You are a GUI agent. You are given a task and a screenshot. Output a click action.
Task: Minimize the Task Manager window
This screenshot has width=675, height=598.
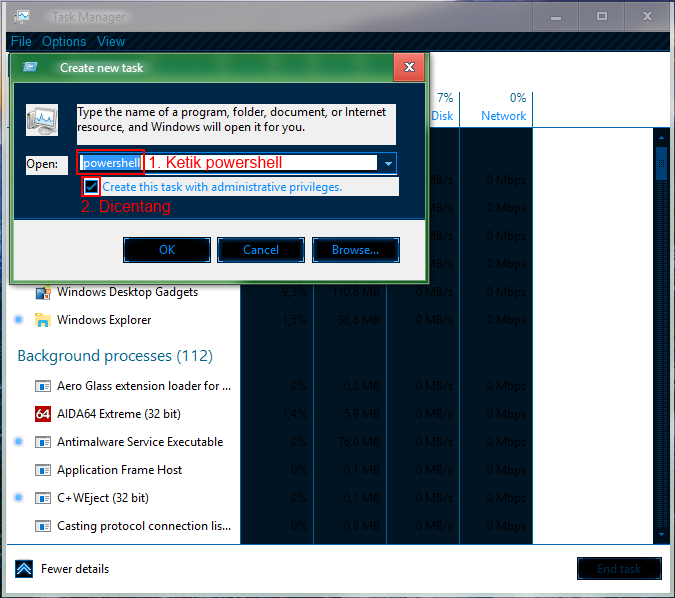(x=556, y=17)
